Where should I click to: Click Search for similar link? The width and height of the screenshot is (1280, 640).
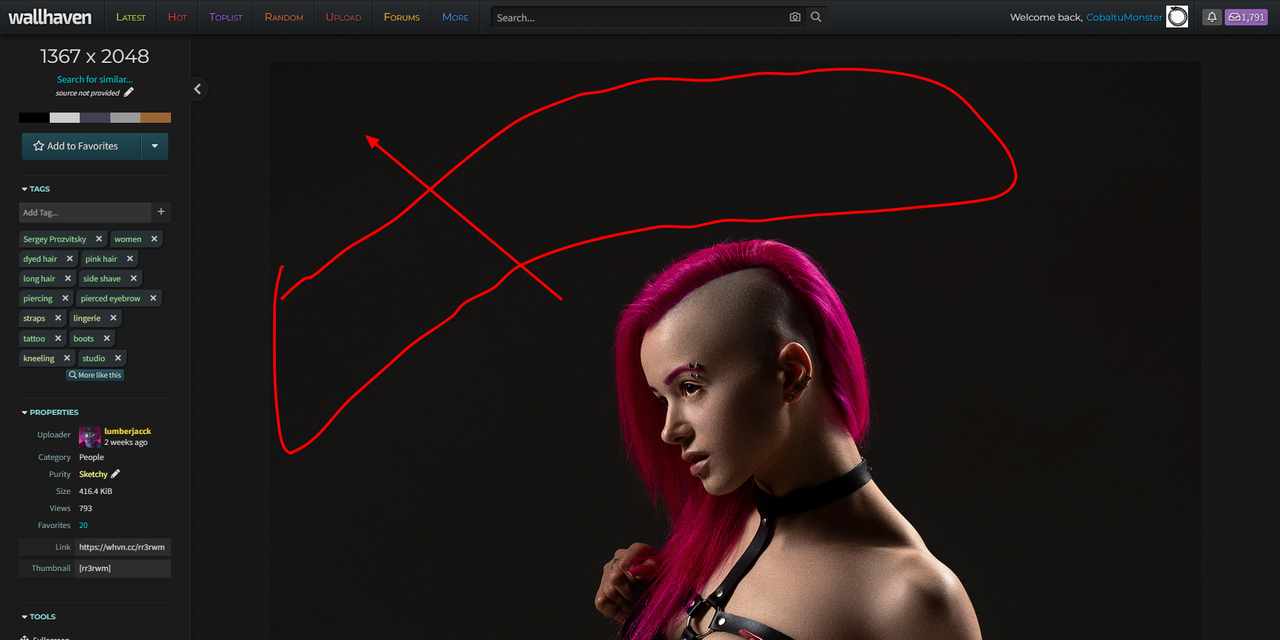coord(95,79)
